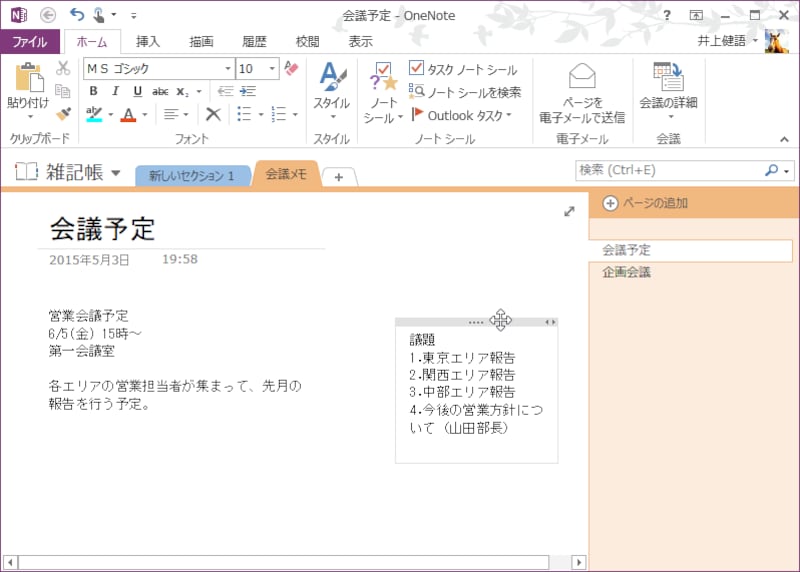The width and height of the screenshot is (800, 572).
Task: Click the Cut scissors icon
Action: 63,68
